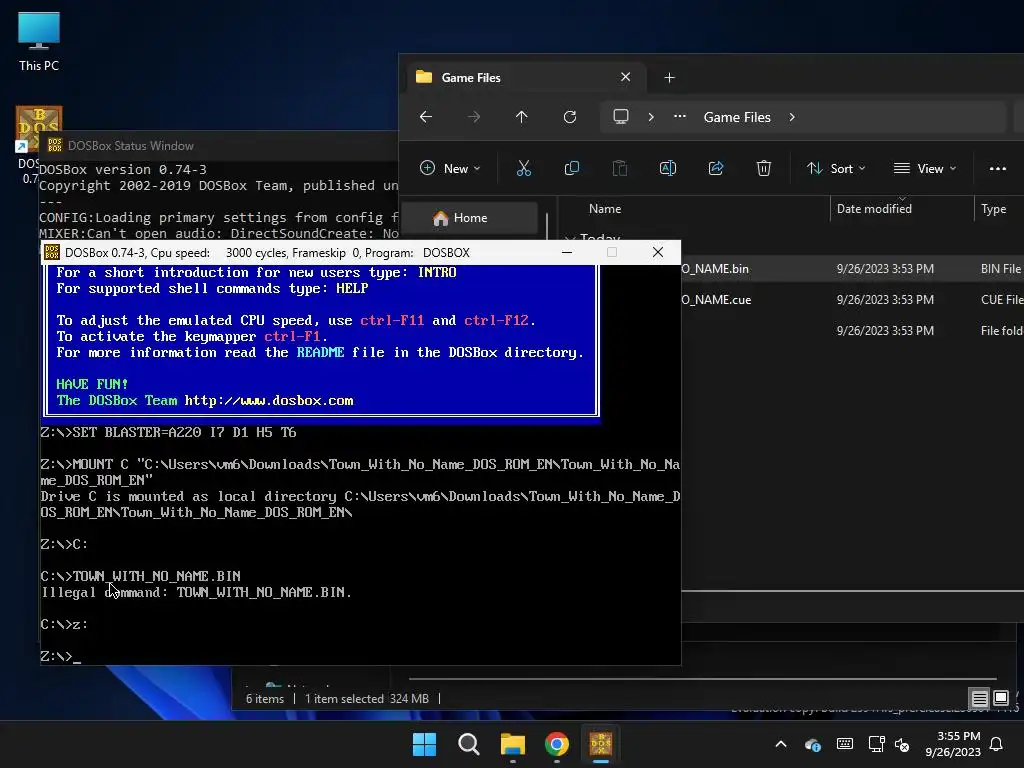
Task: Open the Sort dropdown menu
Action: tap(836, 168)
